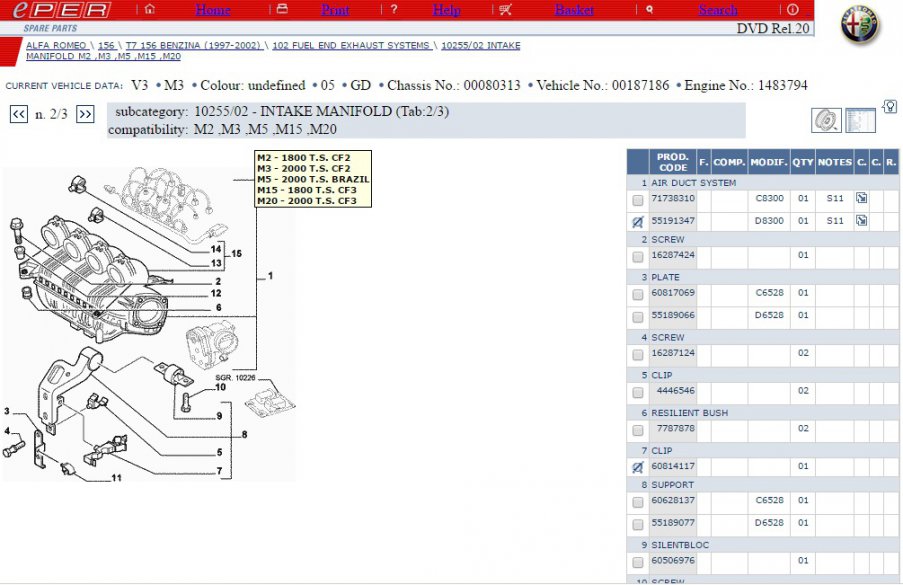
Task: Open link icon for part 71738310
Action: tap(861, 198)
